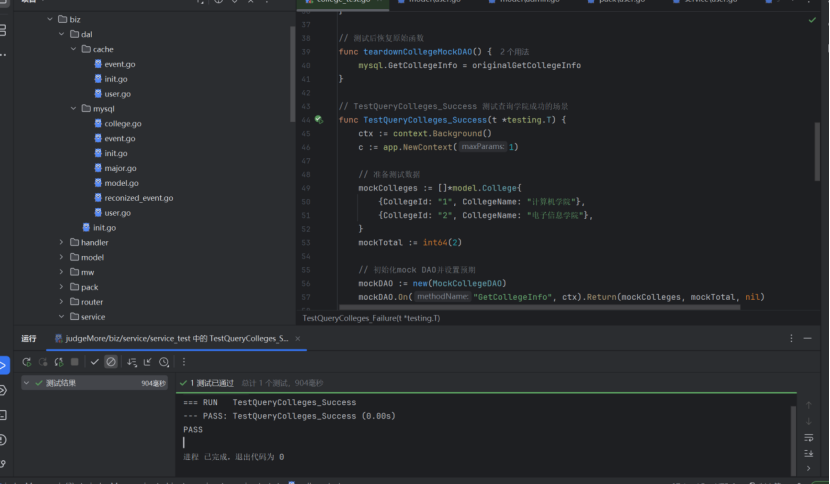The width and height of the screenshot is (830, 484).
Task: Open the Problems sidebar icon
Action: point(3,440)
